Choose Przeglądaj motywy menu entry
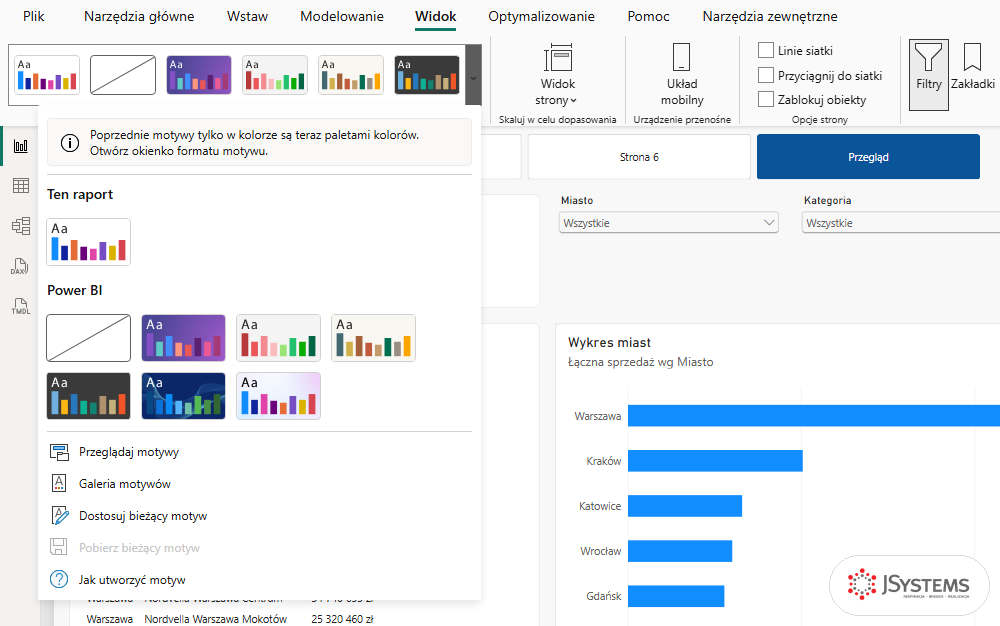1000x626 pixels. [x=129, y=452]
